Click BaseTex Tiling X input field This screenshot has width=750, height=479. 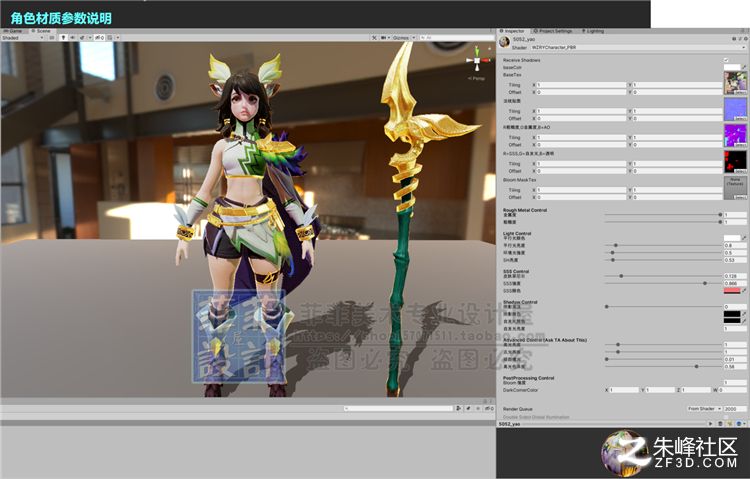pyautogui.click(x=581, y=85)
